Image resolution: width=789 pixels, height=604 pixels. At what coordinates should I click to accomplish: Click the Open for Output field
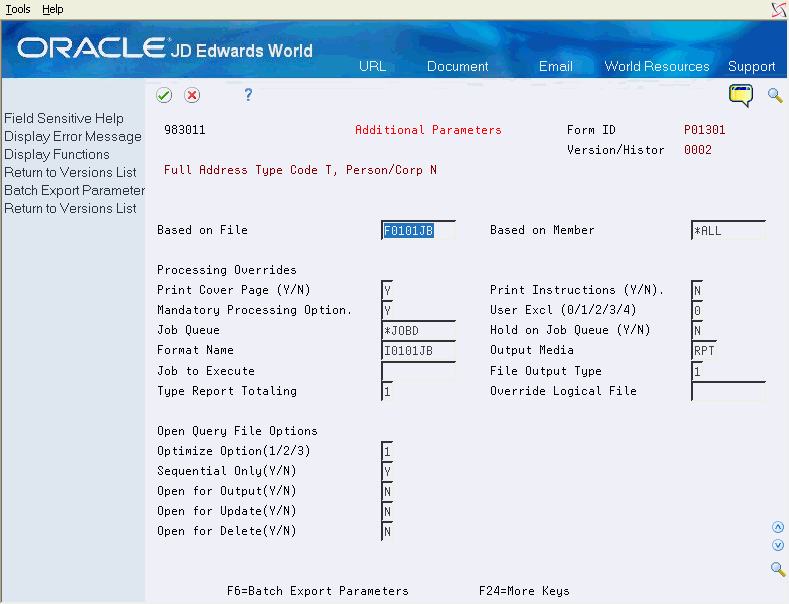pos(387,492)
